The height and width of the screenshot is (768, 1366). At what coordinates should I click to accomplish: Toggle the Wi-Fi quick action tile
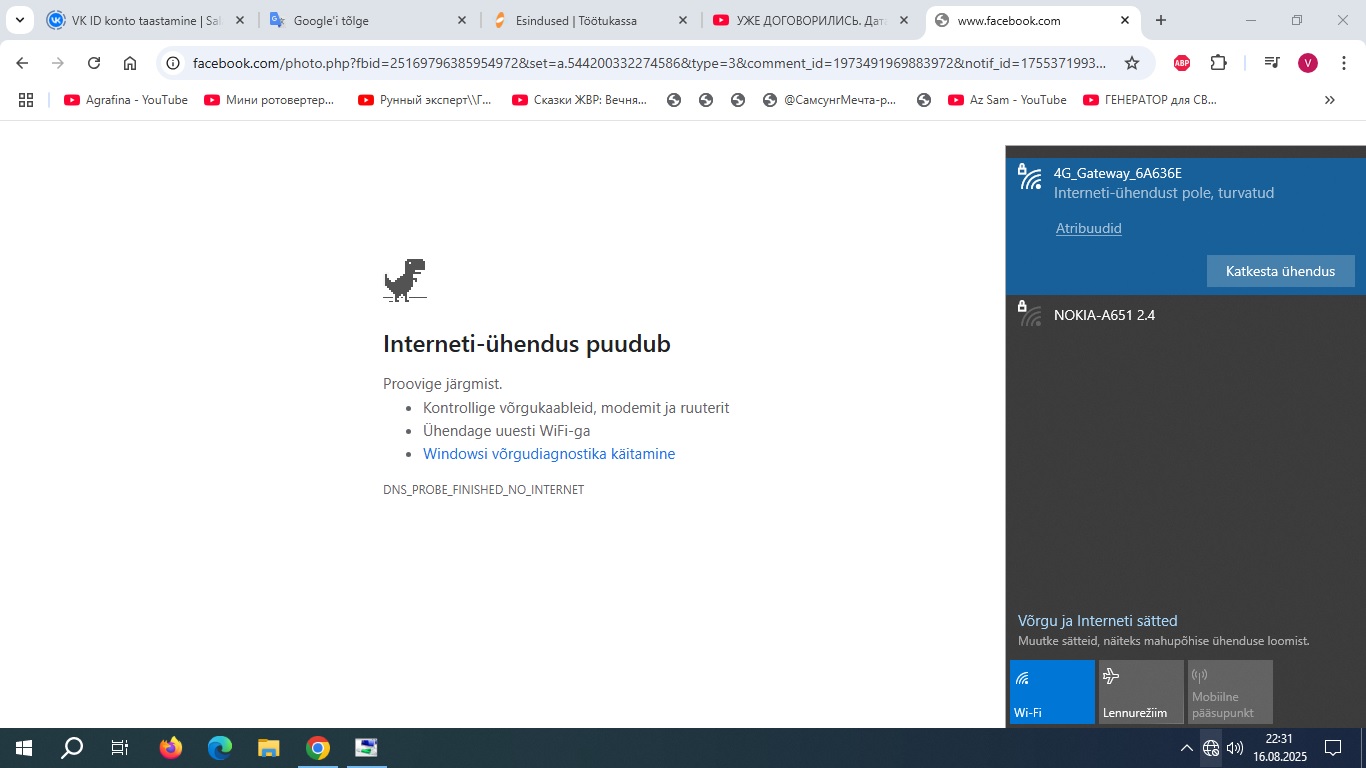point(1052,691)
